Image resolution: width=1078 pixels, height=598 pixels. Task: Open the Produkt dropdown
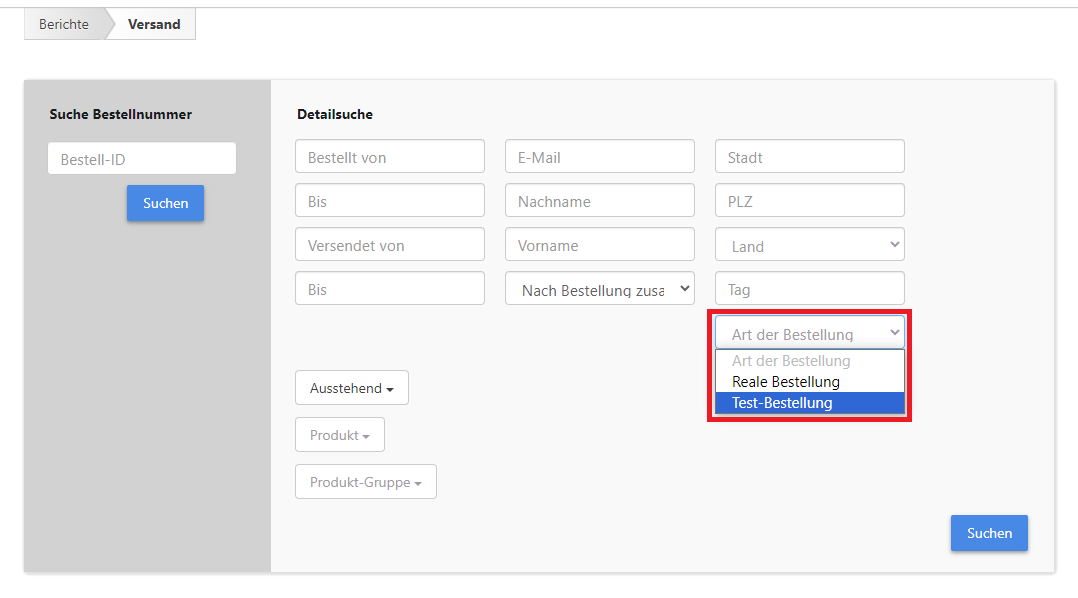pyautogui.click(x=339, y=434)
